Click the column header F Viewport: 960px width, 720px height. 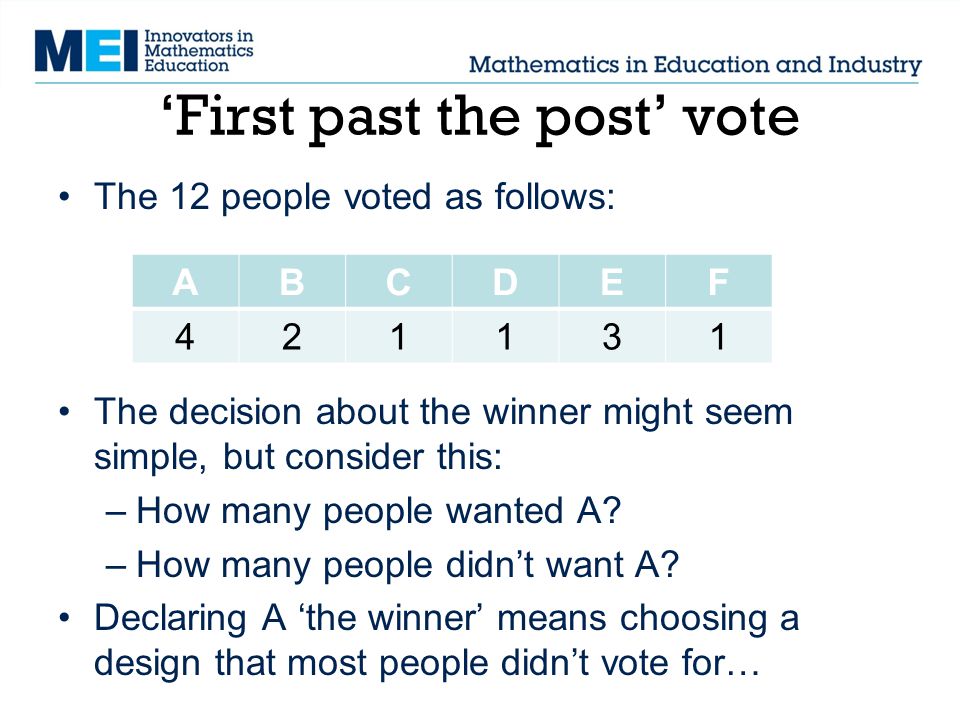coord(718,282)
